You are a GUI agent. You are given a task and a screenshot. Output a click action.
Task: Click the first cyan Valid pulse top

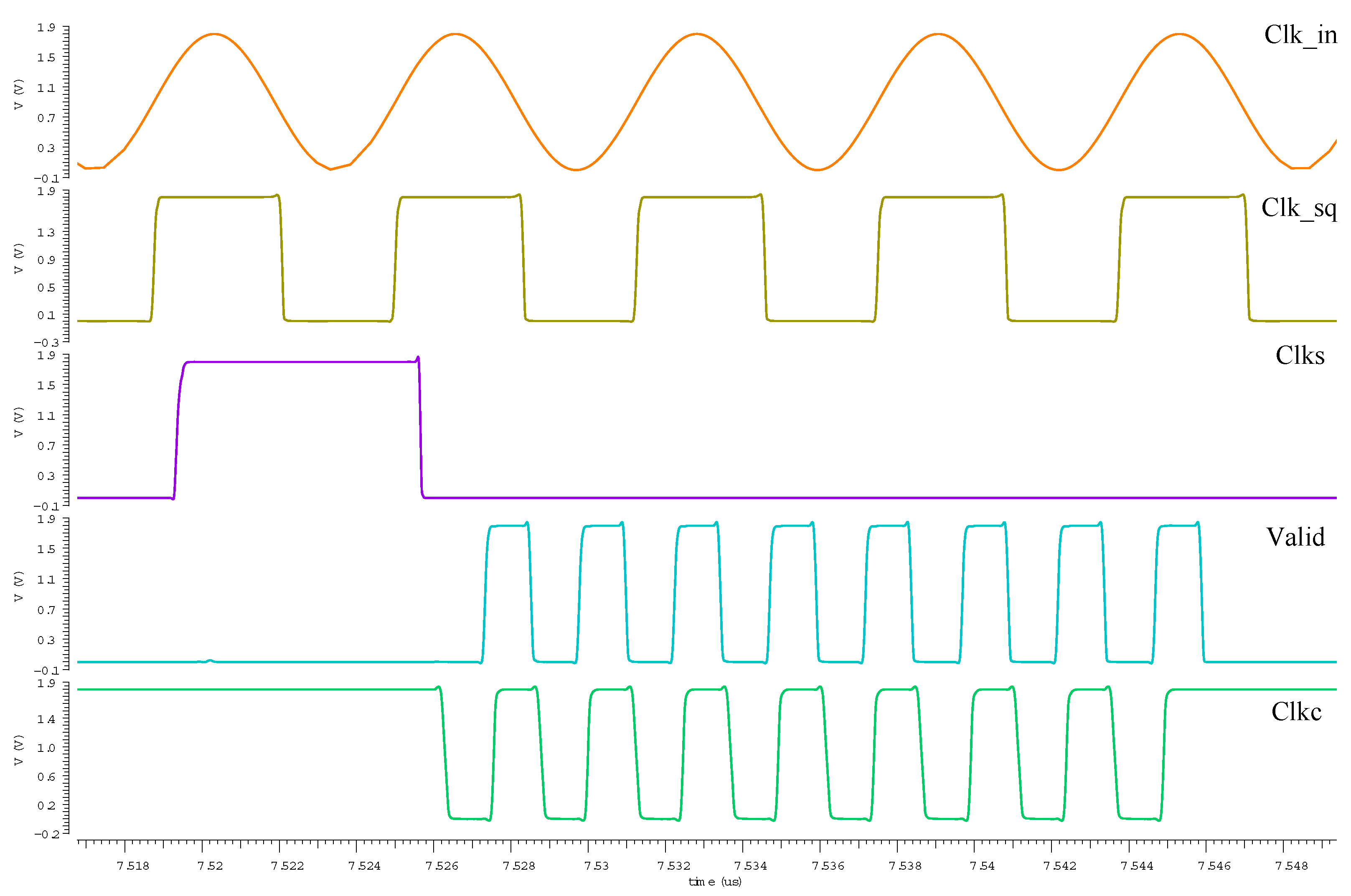click(x=508, y=526)
